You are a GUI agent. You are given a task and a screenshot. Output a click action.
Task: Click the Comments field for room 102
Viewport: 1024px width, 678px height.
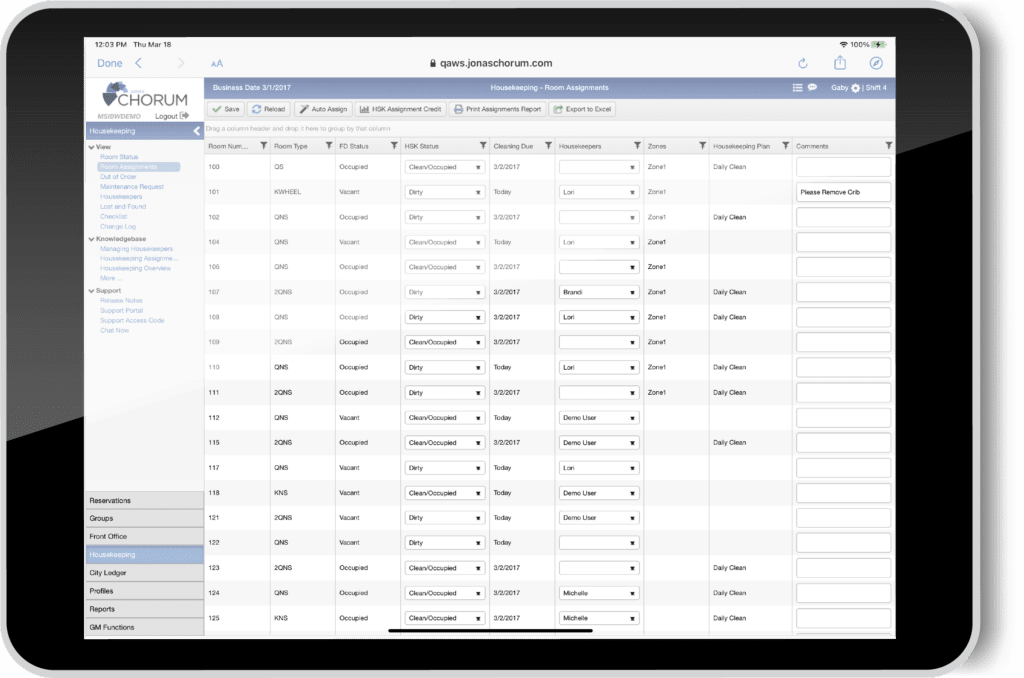coord(843,217)
